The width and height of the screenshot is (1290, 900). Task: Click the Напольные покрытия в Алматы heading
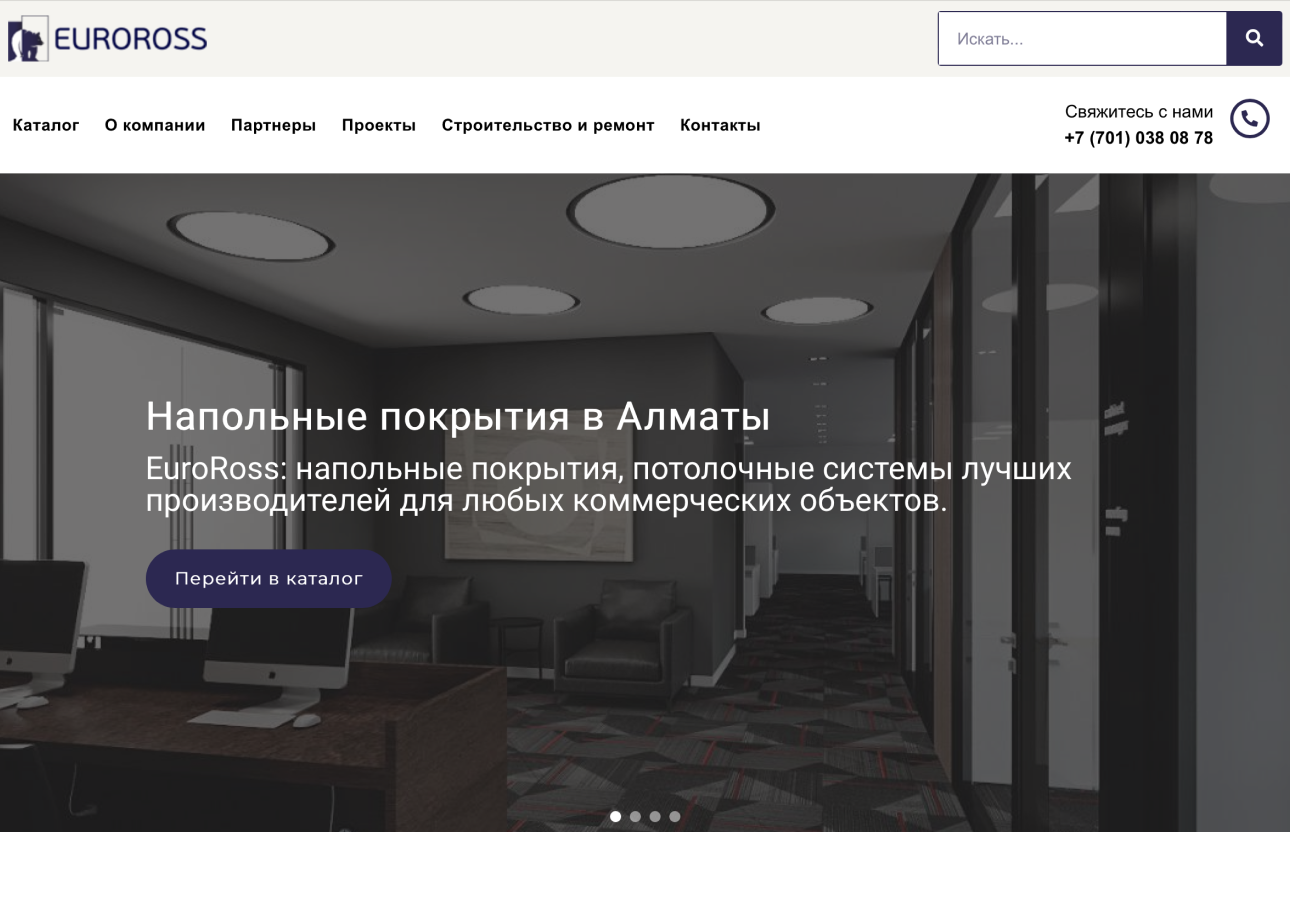pyautogui.click(x=458, y=416)
